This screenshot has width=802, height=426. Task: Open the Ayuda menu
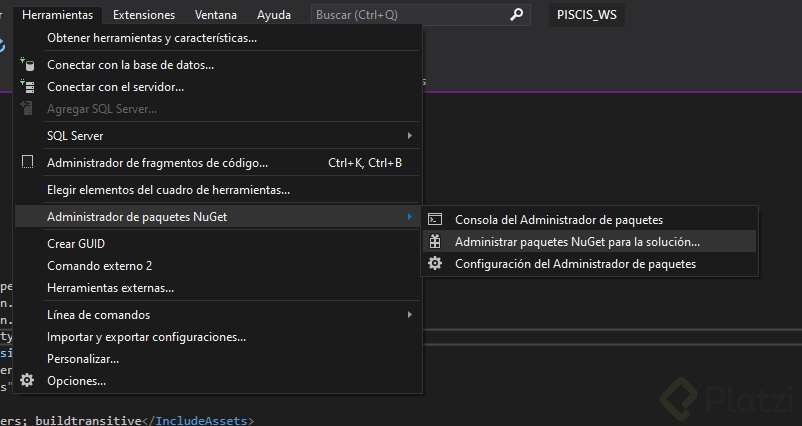click(274, 15)
